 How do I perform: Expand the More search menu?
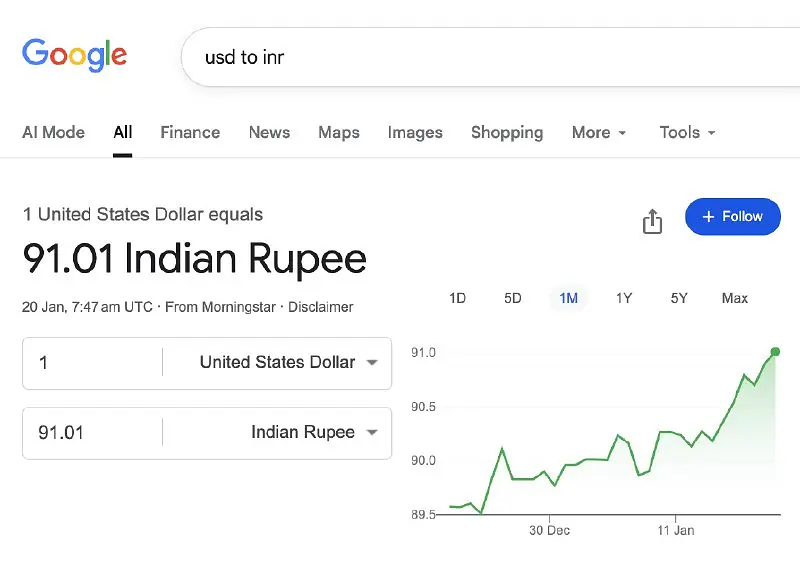pos(599,132)
